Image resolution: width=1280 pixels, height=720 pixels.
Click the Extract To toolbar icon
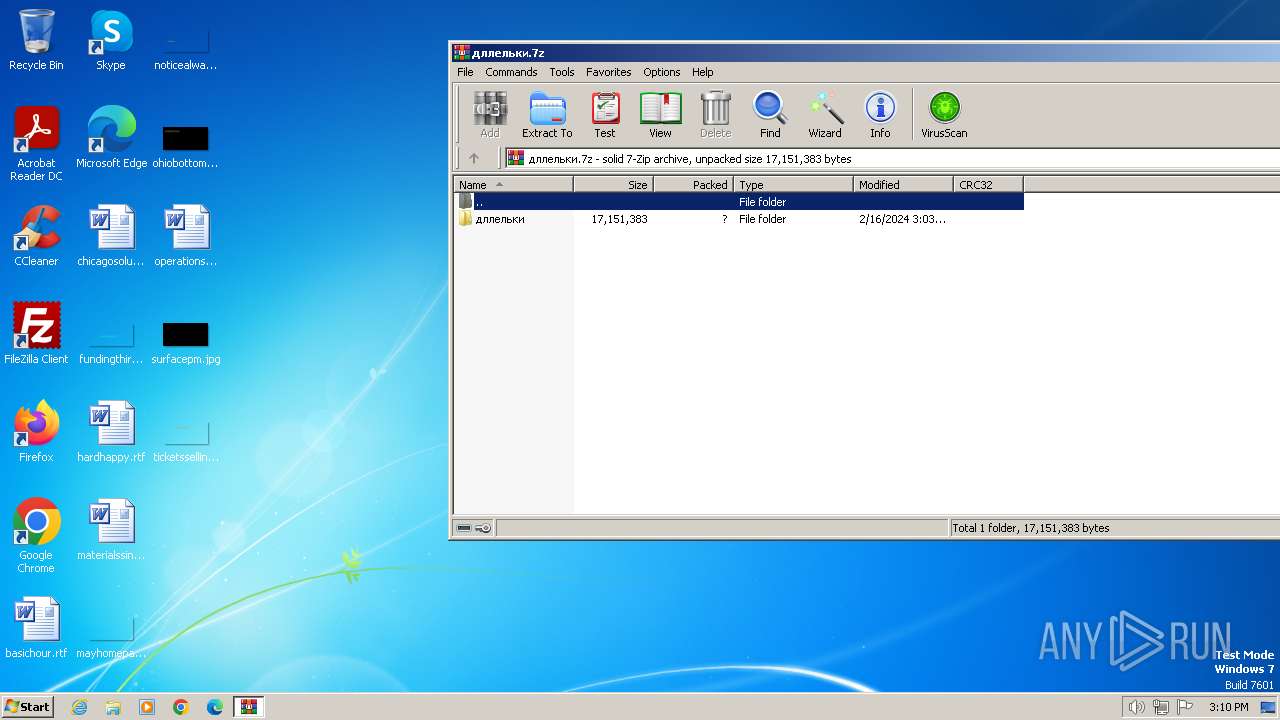pyautogui.click(x=547, y=114)
